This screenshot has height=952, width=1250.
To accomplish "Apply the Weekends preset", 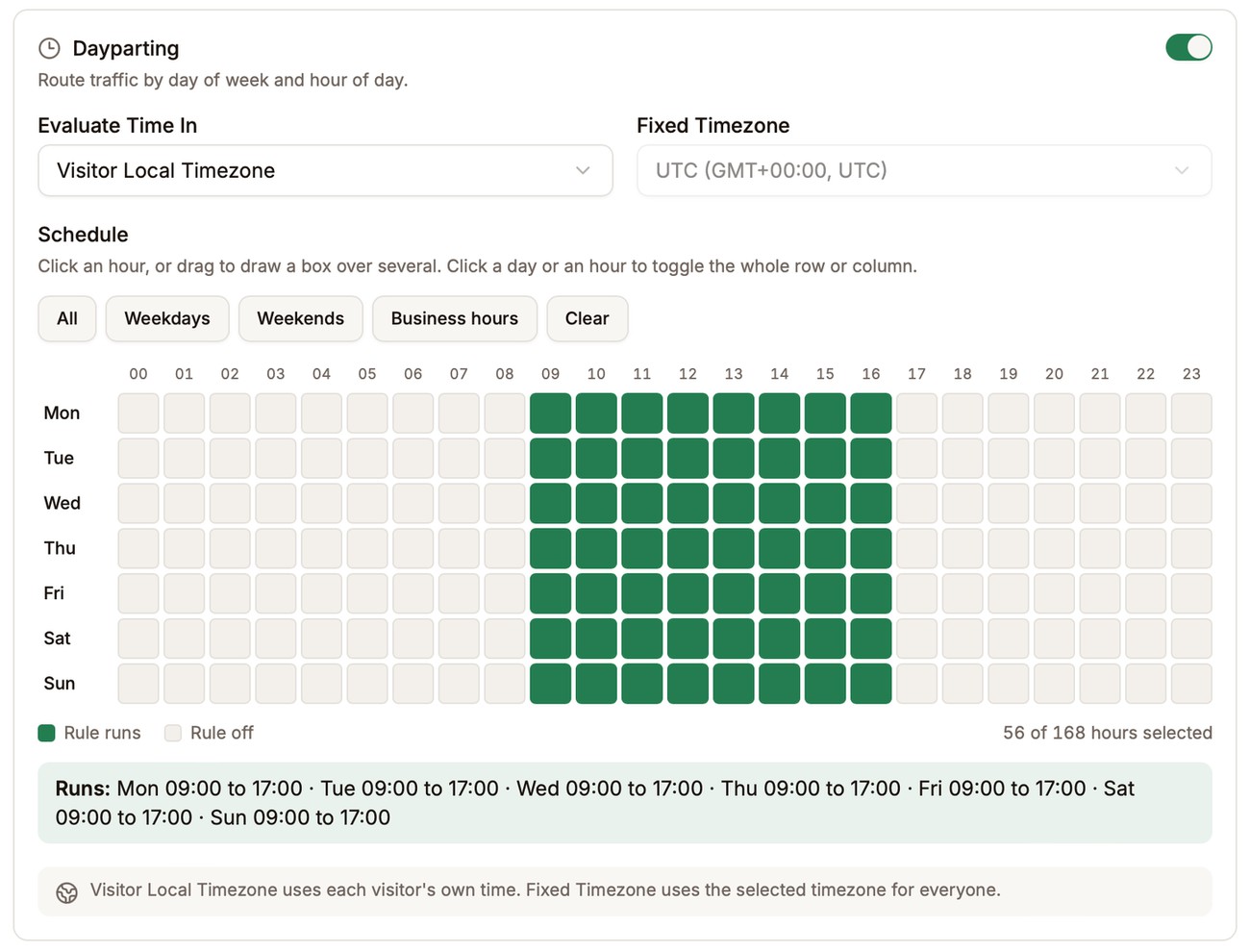I will [301, 318].
